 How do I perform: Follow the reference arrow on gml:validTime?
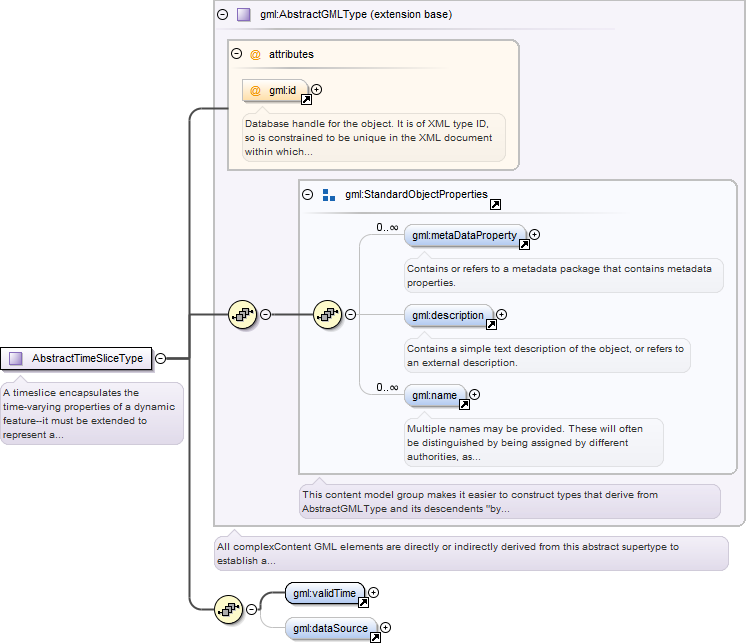tap(363, 603)
